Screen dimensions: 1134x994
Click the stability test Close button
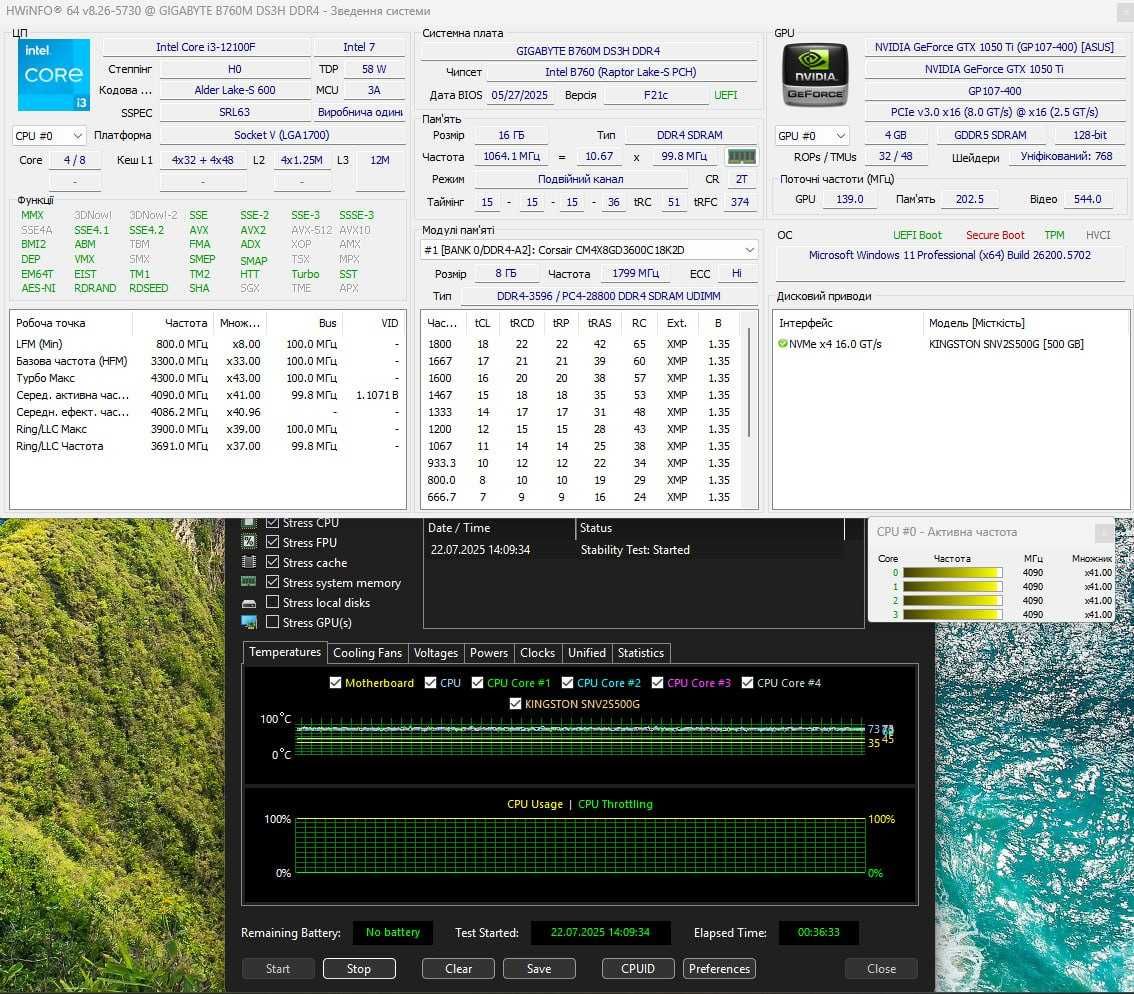pyautogui.click(x=881, y=969)
